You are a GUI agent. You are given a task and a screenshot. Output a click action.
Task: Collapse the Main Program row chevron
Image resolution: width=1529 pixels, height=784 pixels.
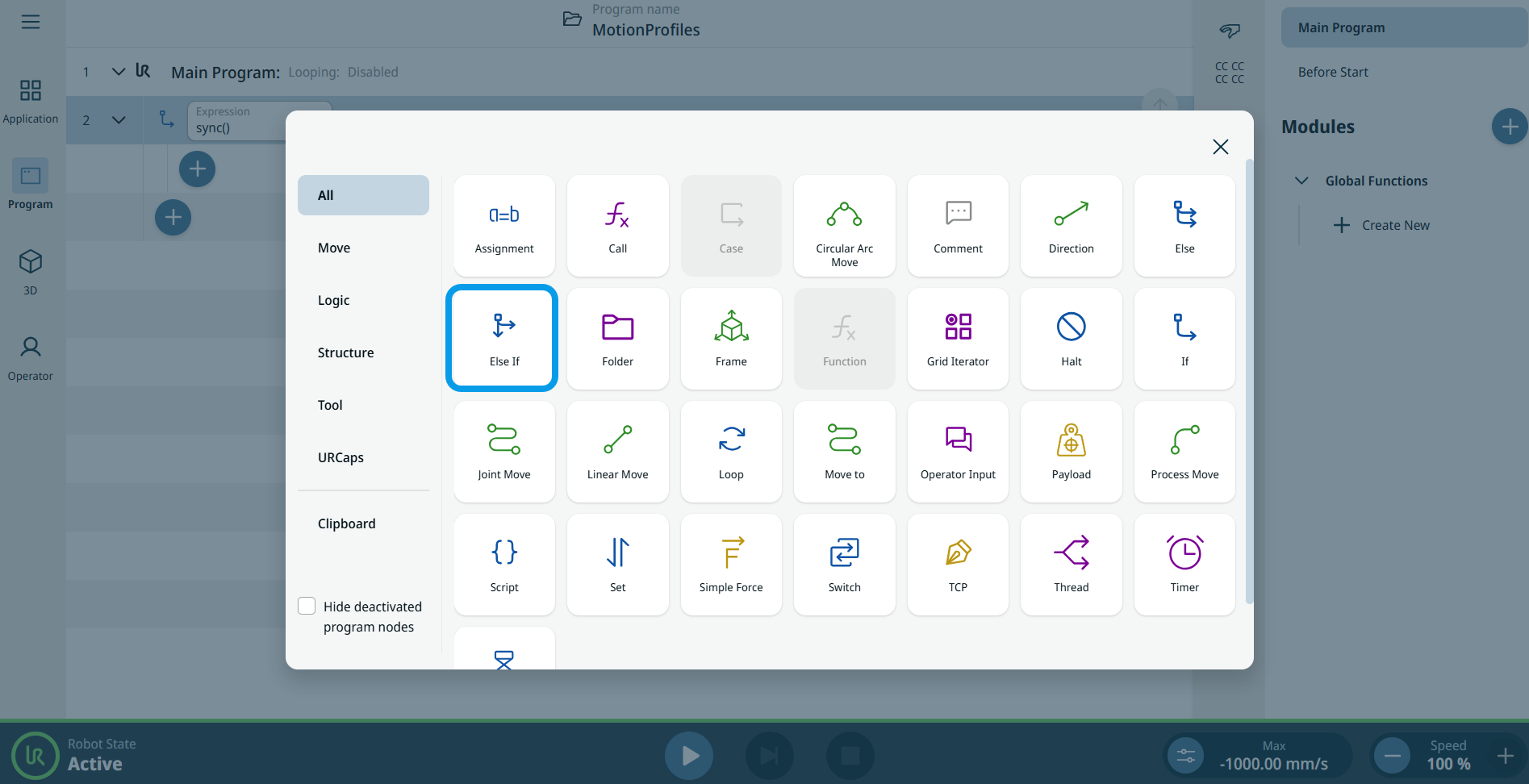(x=119, y=72)
